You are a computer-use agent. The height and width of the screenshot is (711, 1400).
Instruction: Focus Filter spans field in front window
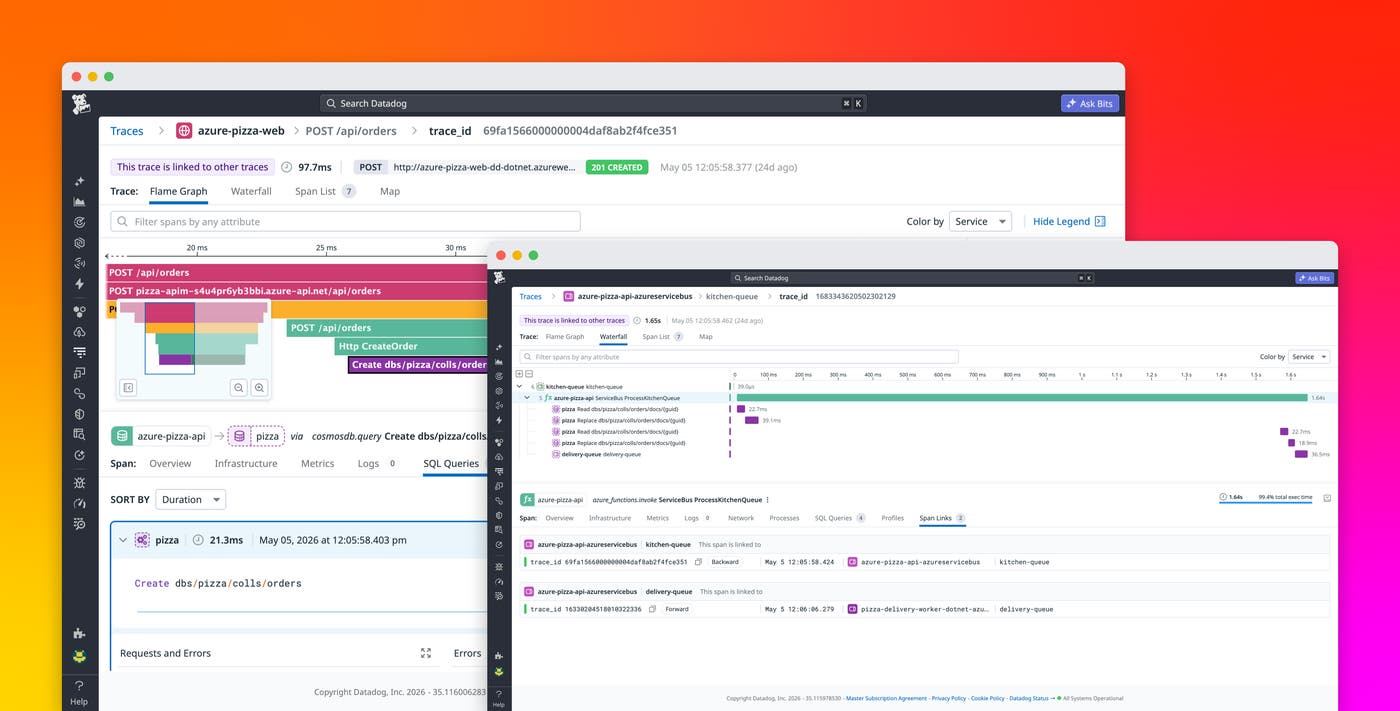738,357
